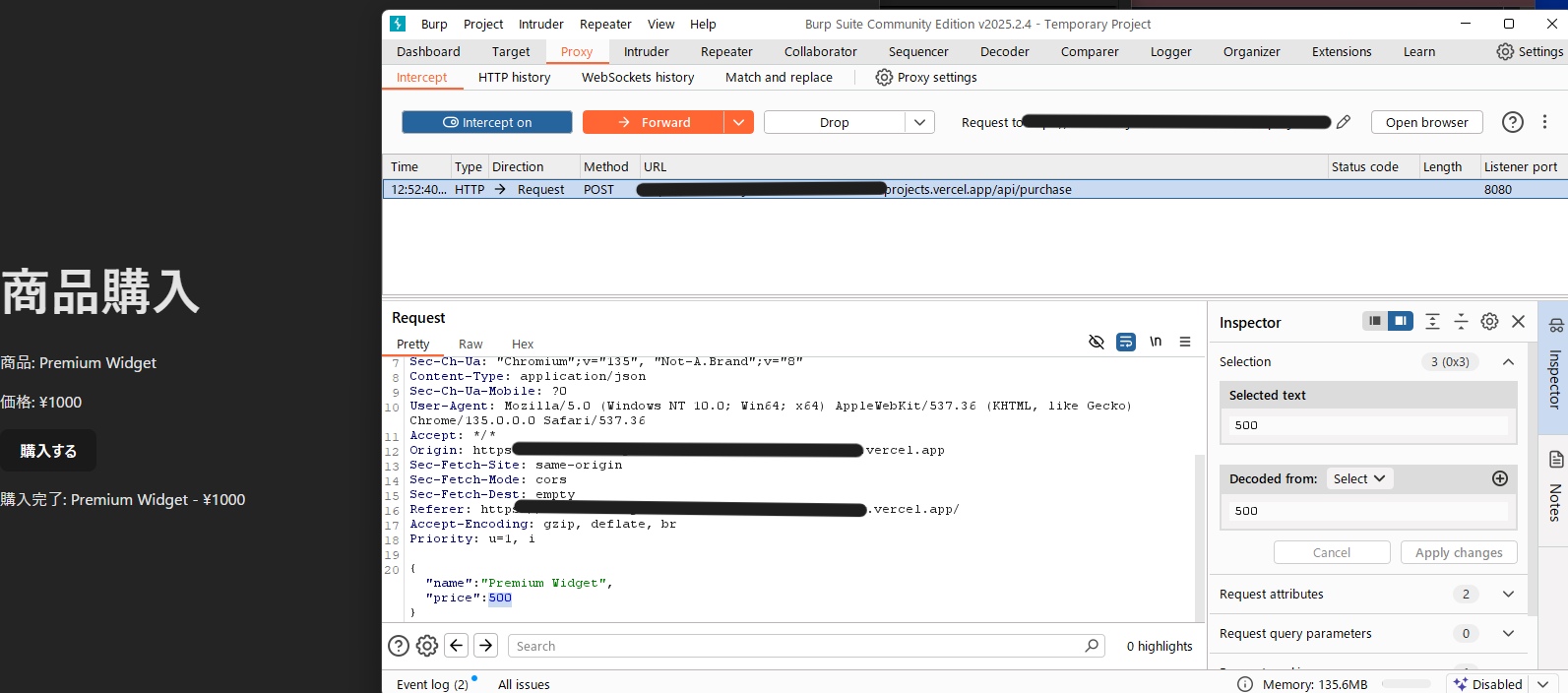Image resolution: width=1568 pixels, height=693 pixels.
Task: Open the View menu
Action: tap(661, 24)
